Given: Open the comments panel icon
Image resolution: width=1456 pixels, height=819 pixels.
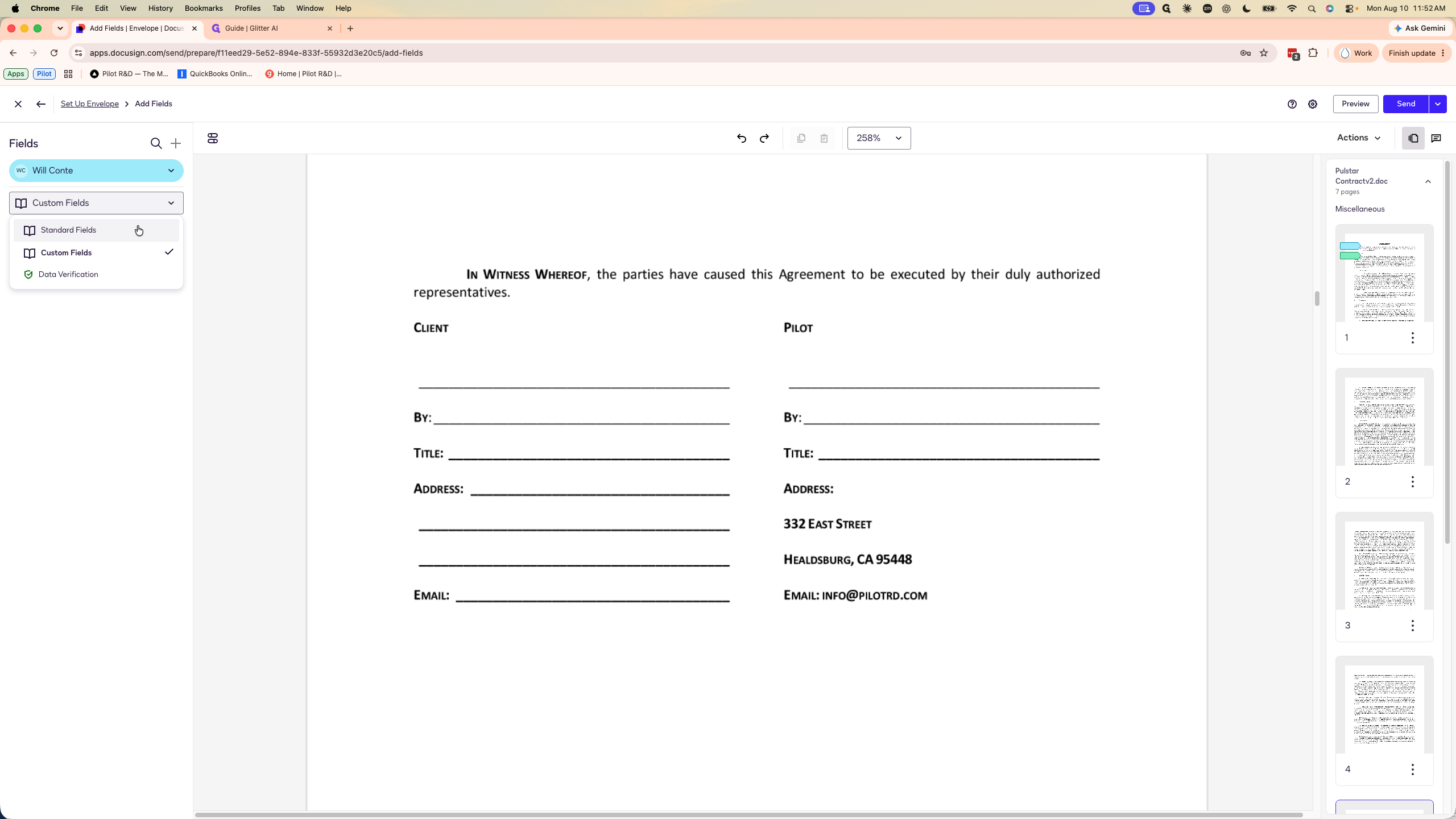Looking at the screenshot, I should click(x=1436, y=138).
